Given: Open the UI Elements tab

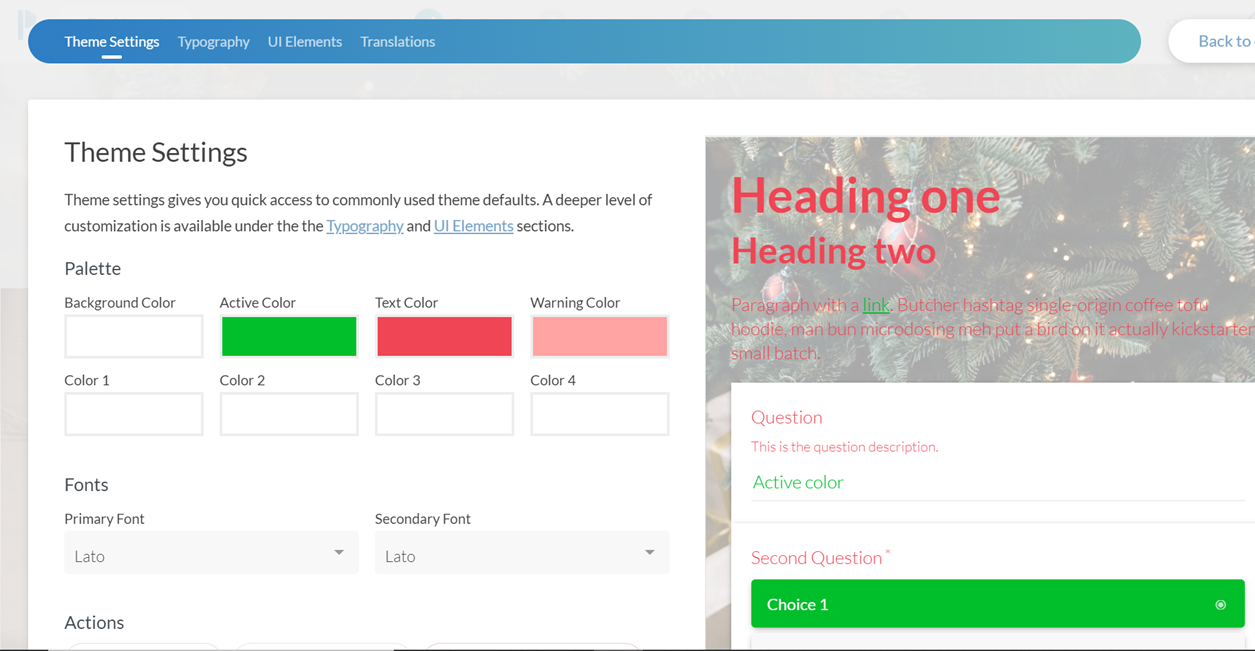Looking at the screenshot, I should pyautogui.click(x=304, y=42).
